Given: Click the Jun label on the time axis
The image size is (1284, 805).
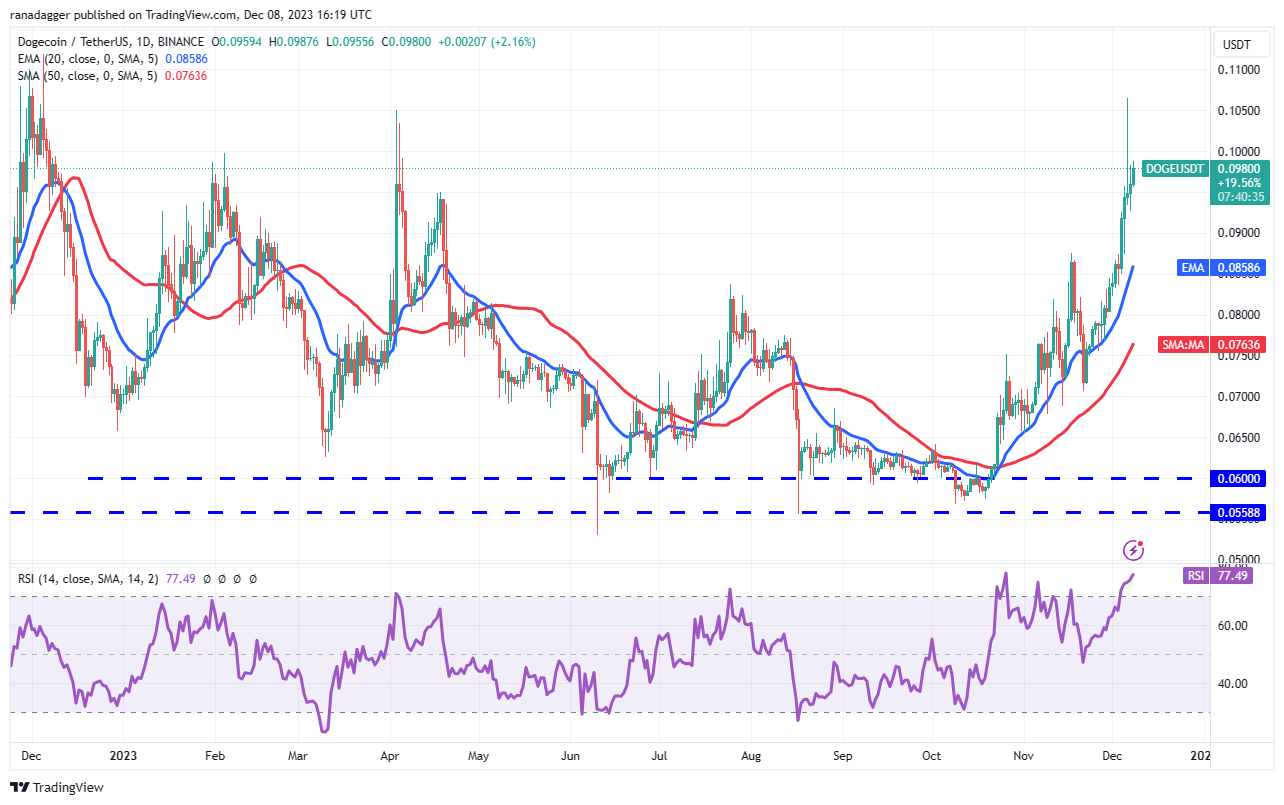Looking at the screenshot, I should [571, 756].
